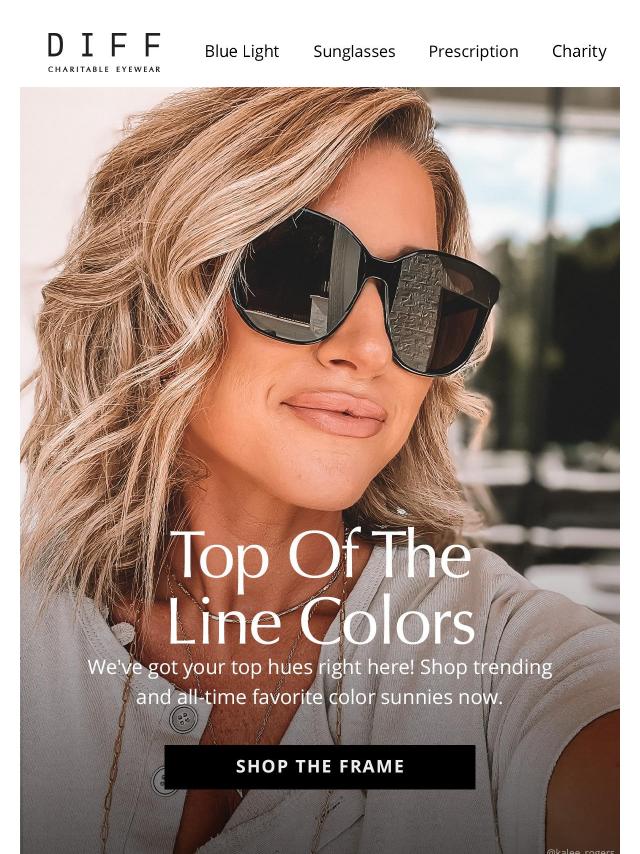Click the Top Of The Line Colors headline

(320, 587)
